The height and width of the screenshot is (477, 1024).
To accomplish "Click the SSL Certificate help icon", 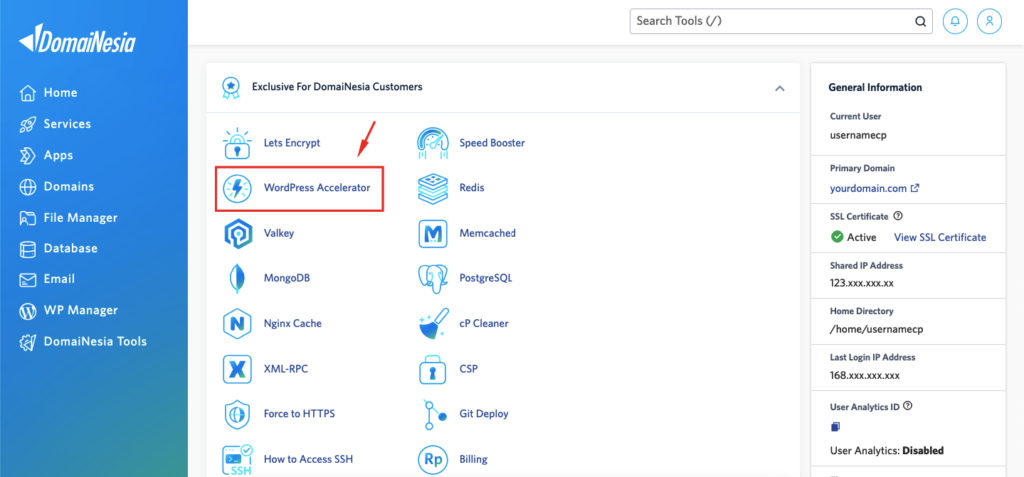I will pos(898,216).
